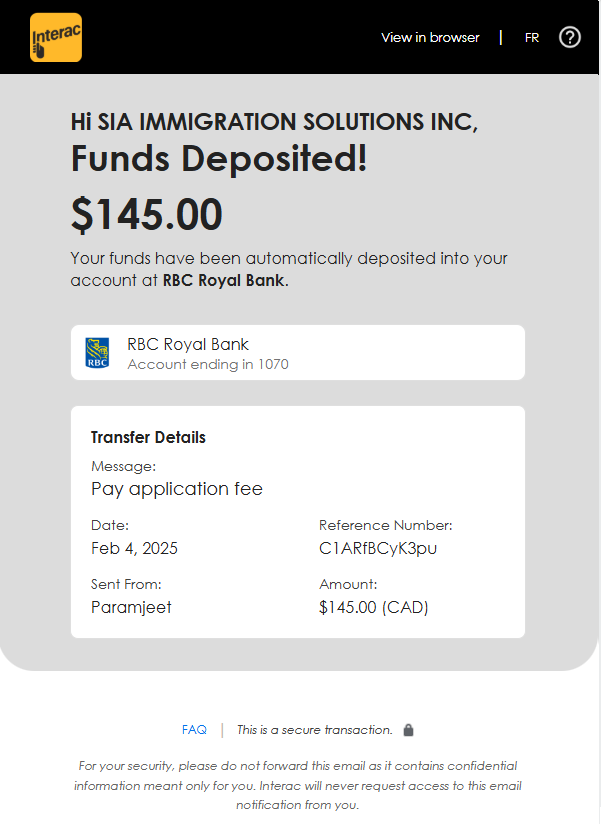Viewport: 601px width, 824px height.
Task: Open the help question mark icon
Action: 569,37
